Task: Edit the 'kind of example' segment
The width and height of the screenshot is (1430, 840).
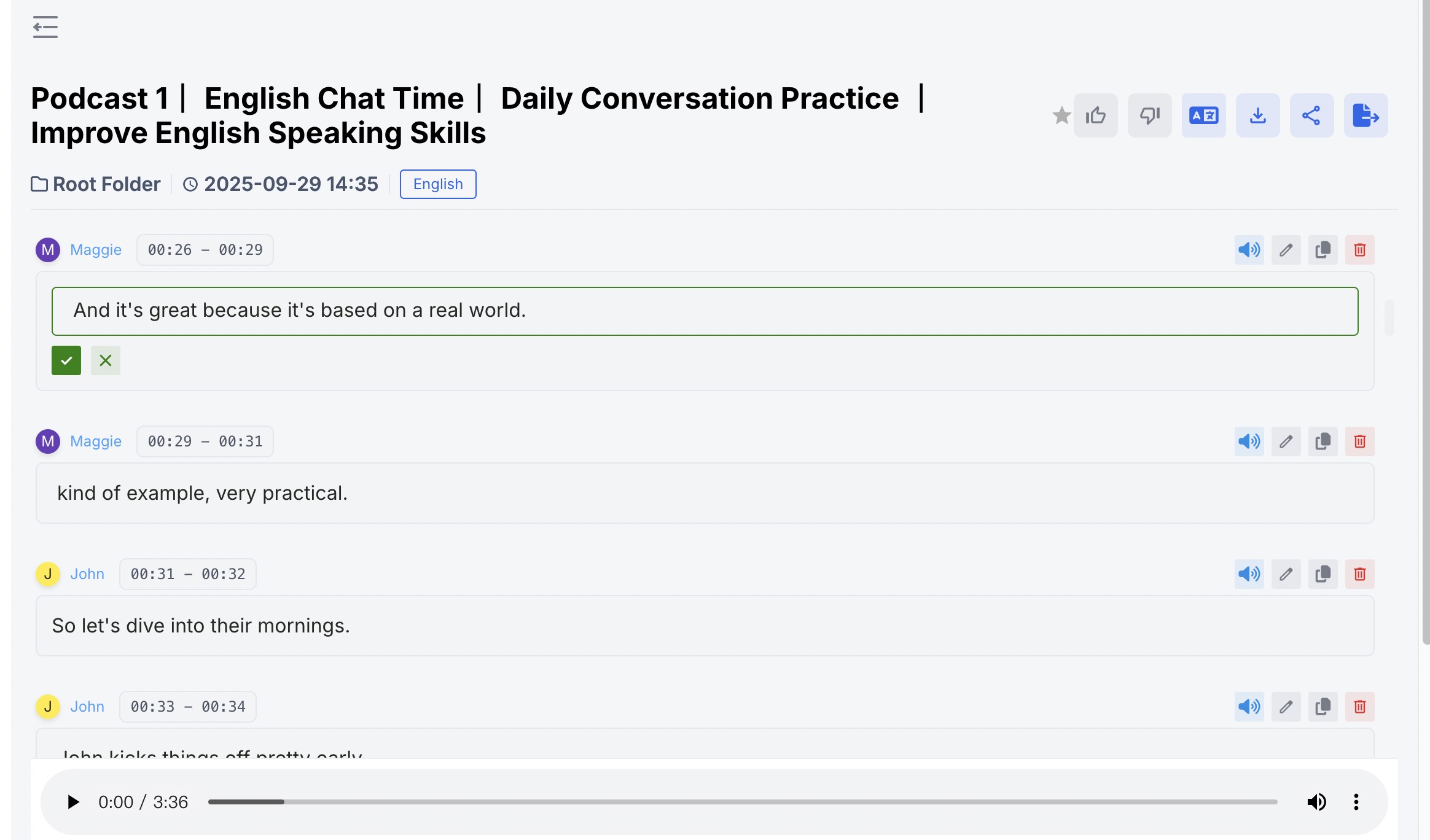Action: 1286,441
